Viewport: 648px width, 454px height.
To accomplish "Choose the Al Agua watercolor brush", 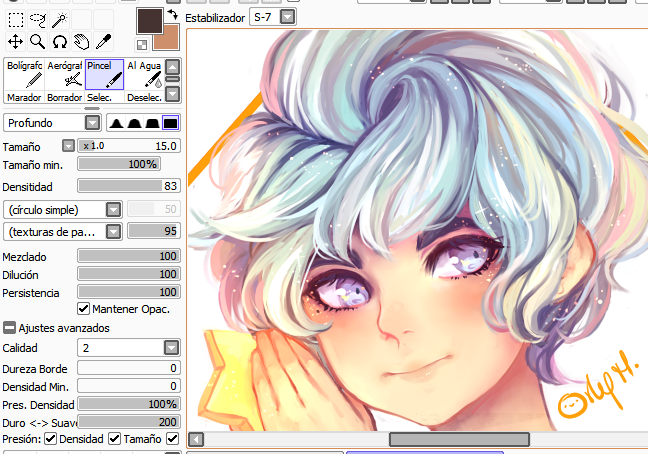I will 144,75.
